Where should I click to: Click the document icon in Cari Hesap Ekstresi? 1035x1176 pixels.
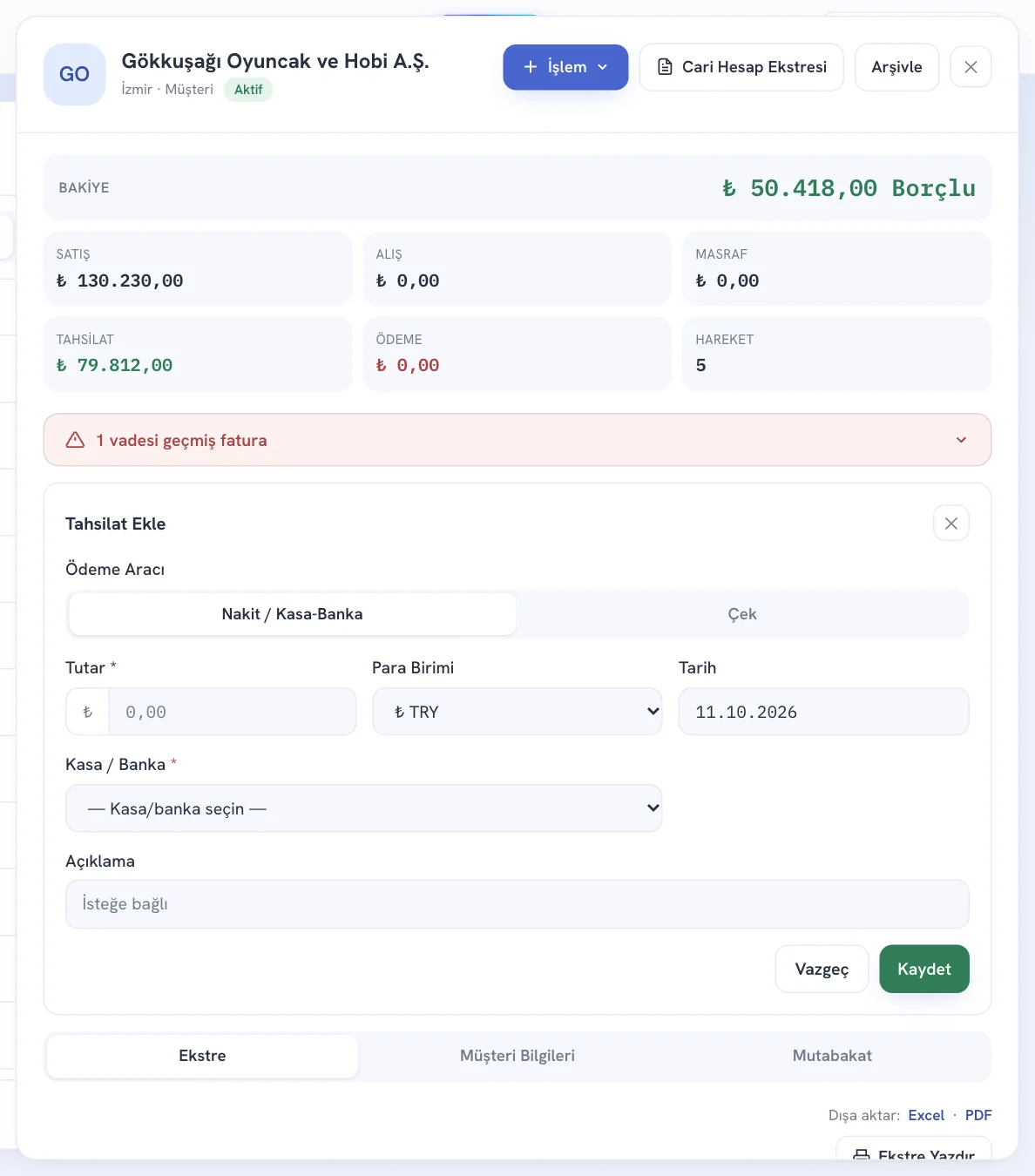click(x=665, y=67)
